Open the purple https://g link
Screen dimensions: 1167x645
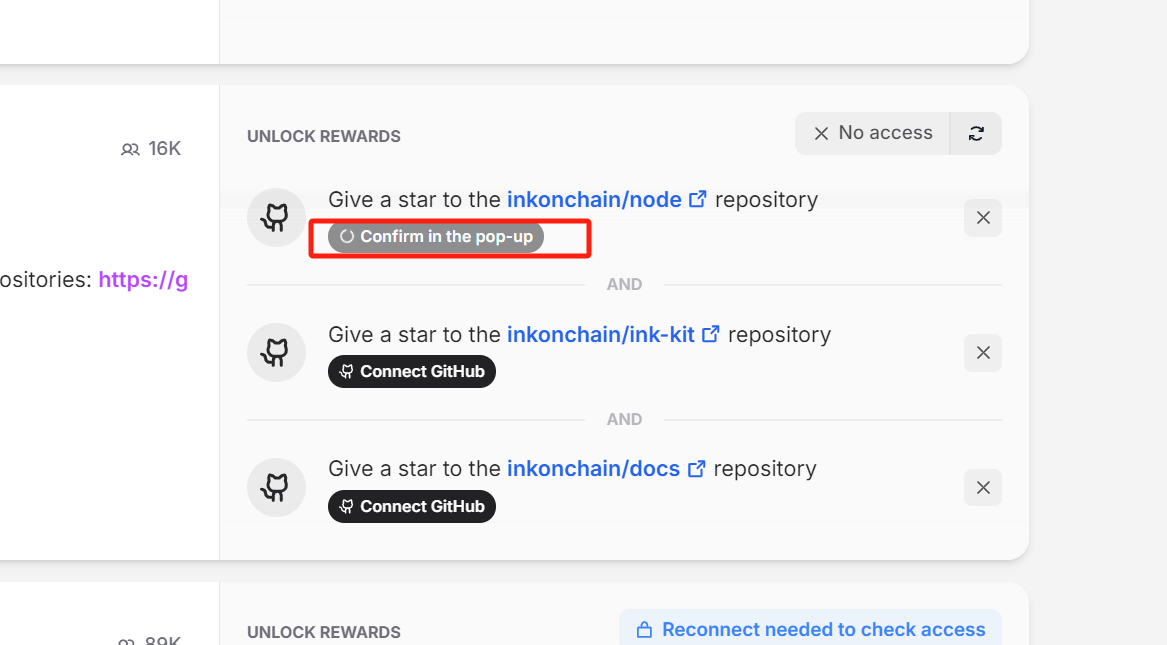(143, 280)
